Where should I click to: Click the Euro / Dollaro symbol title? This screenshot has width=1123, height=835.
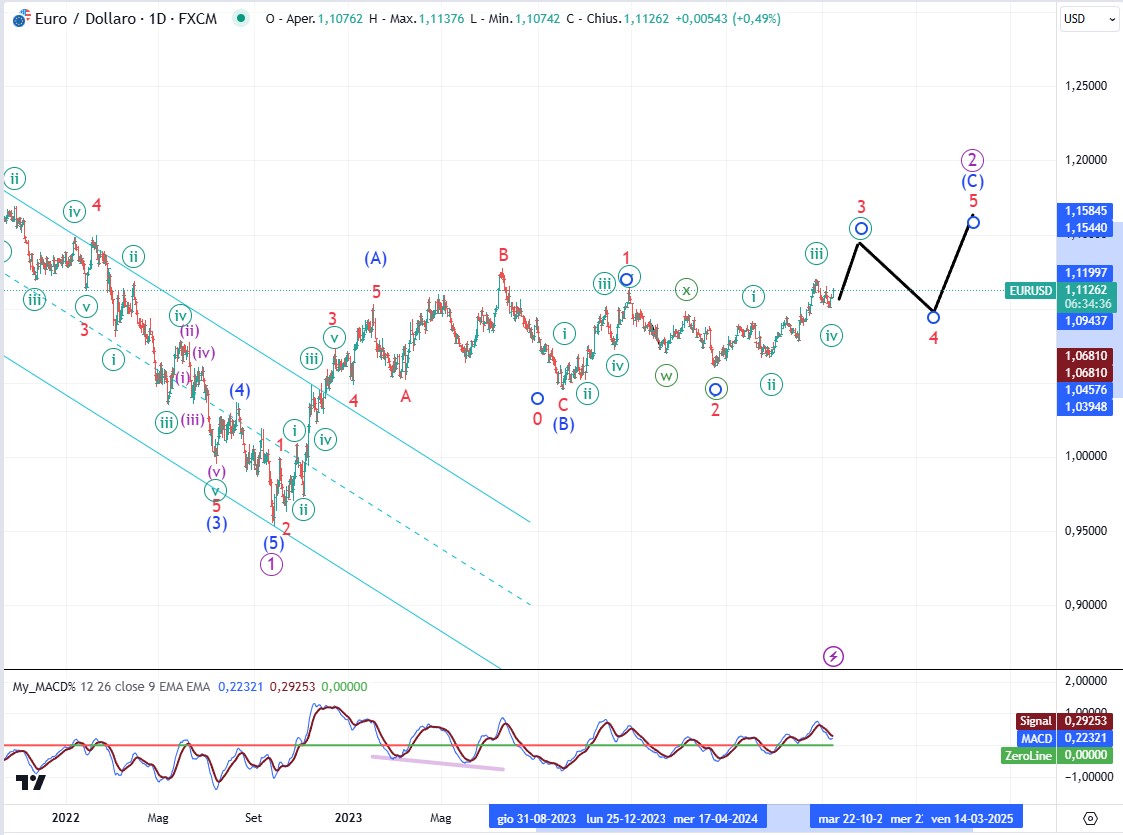tap(126, 19)
